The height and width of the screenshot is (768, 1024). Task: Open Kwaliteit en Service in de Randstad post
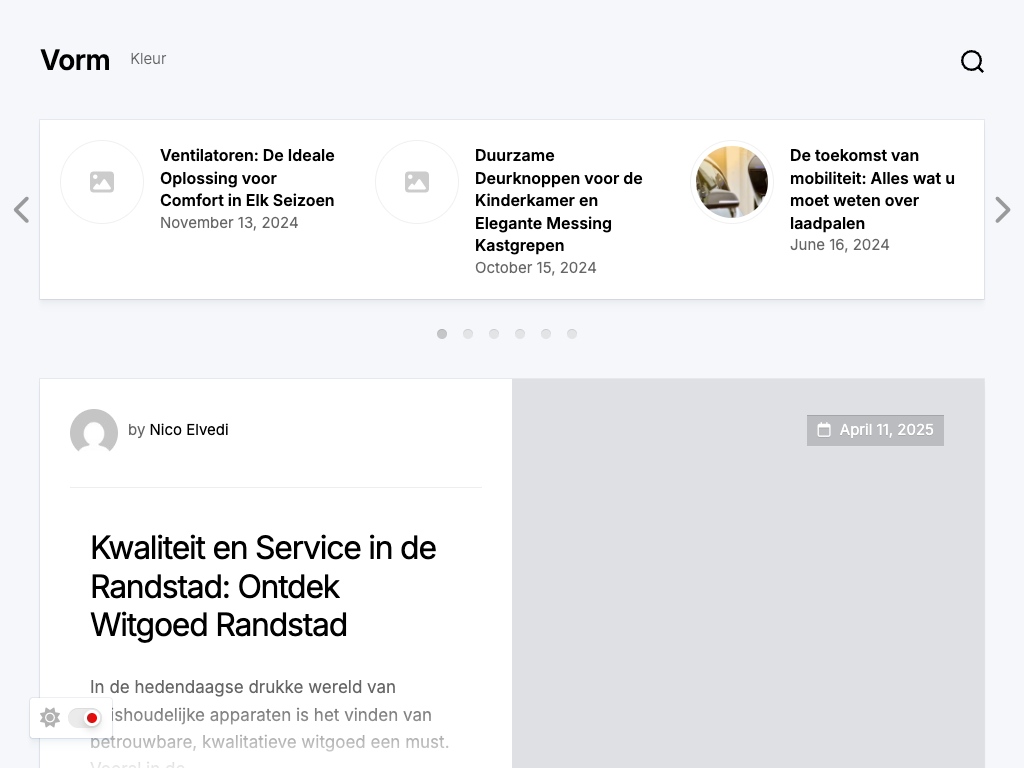pyautogui.click(x=263, y=586)
